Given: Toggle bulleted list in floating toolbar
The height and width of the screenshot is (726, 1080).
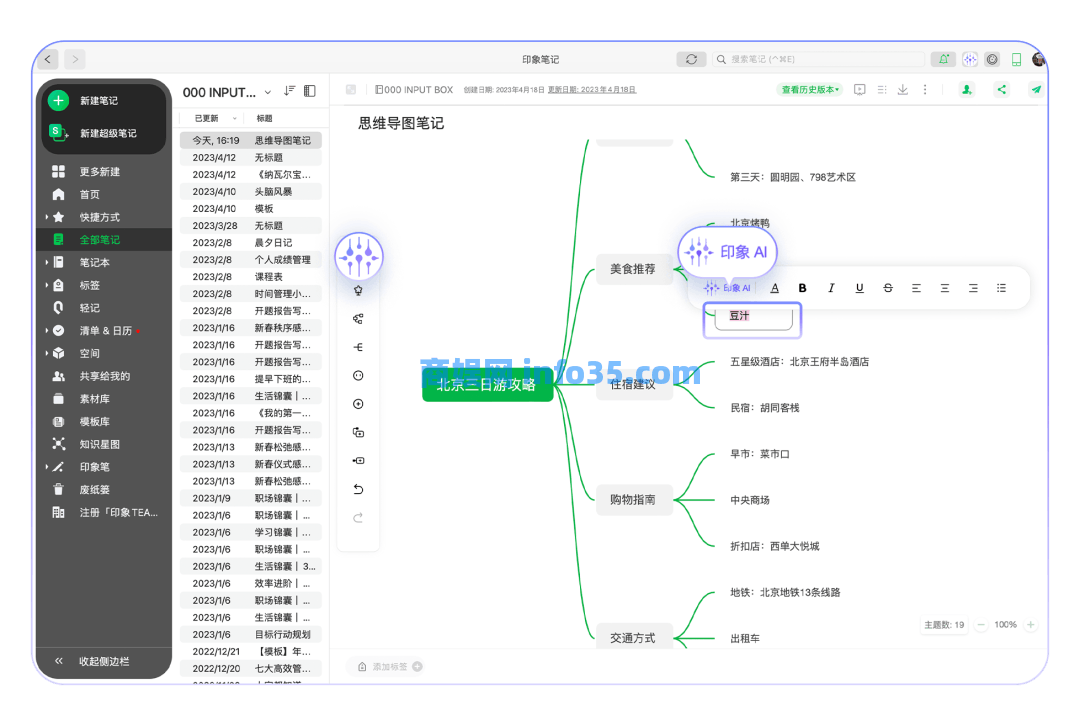Looking at the screenshot, I should 1001,288.
